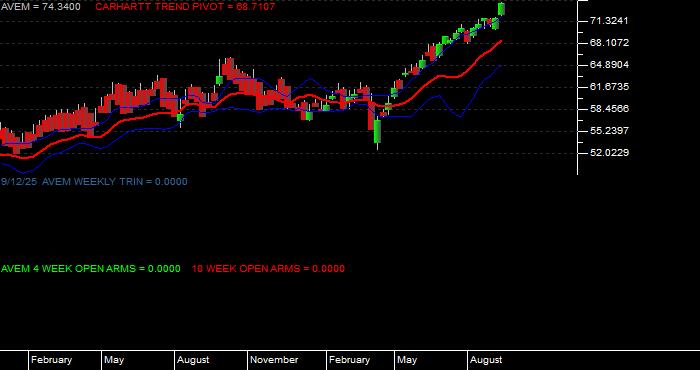700x370 pixels.
Task: Select the green AVEM 4 WEEK OPEN ARMS readout
Action: click(x=91, y=269)
